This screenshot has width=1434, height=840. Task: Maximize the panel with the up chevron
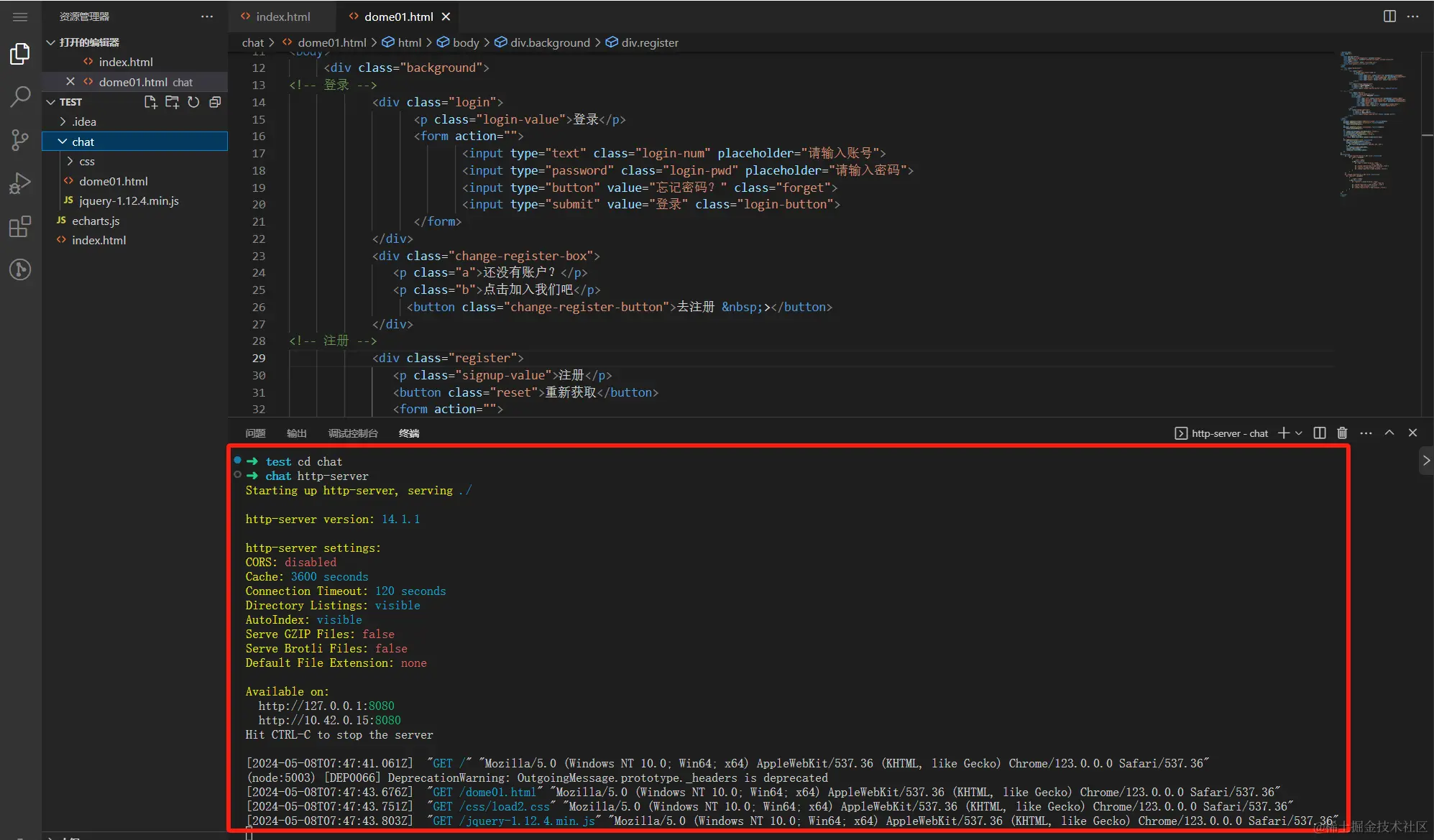1389,433
